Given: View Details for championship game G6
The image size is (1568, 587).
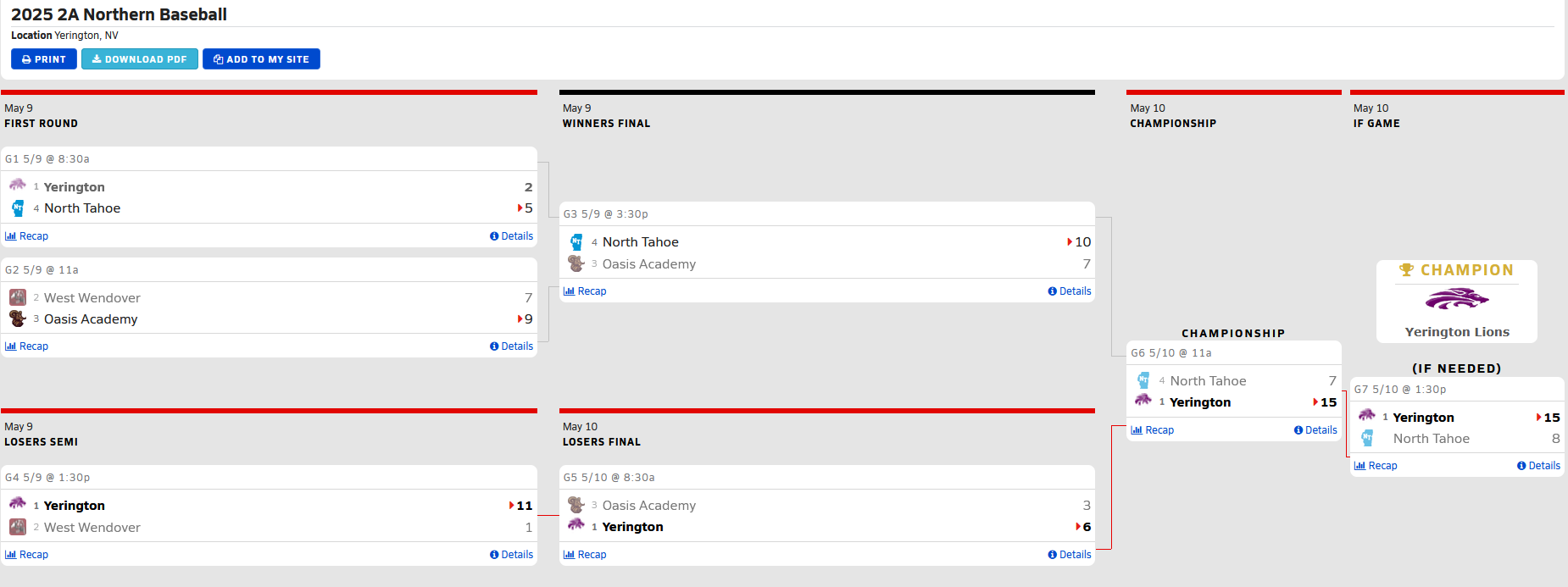Looking at the screenshot, I should click(1315, 430).
